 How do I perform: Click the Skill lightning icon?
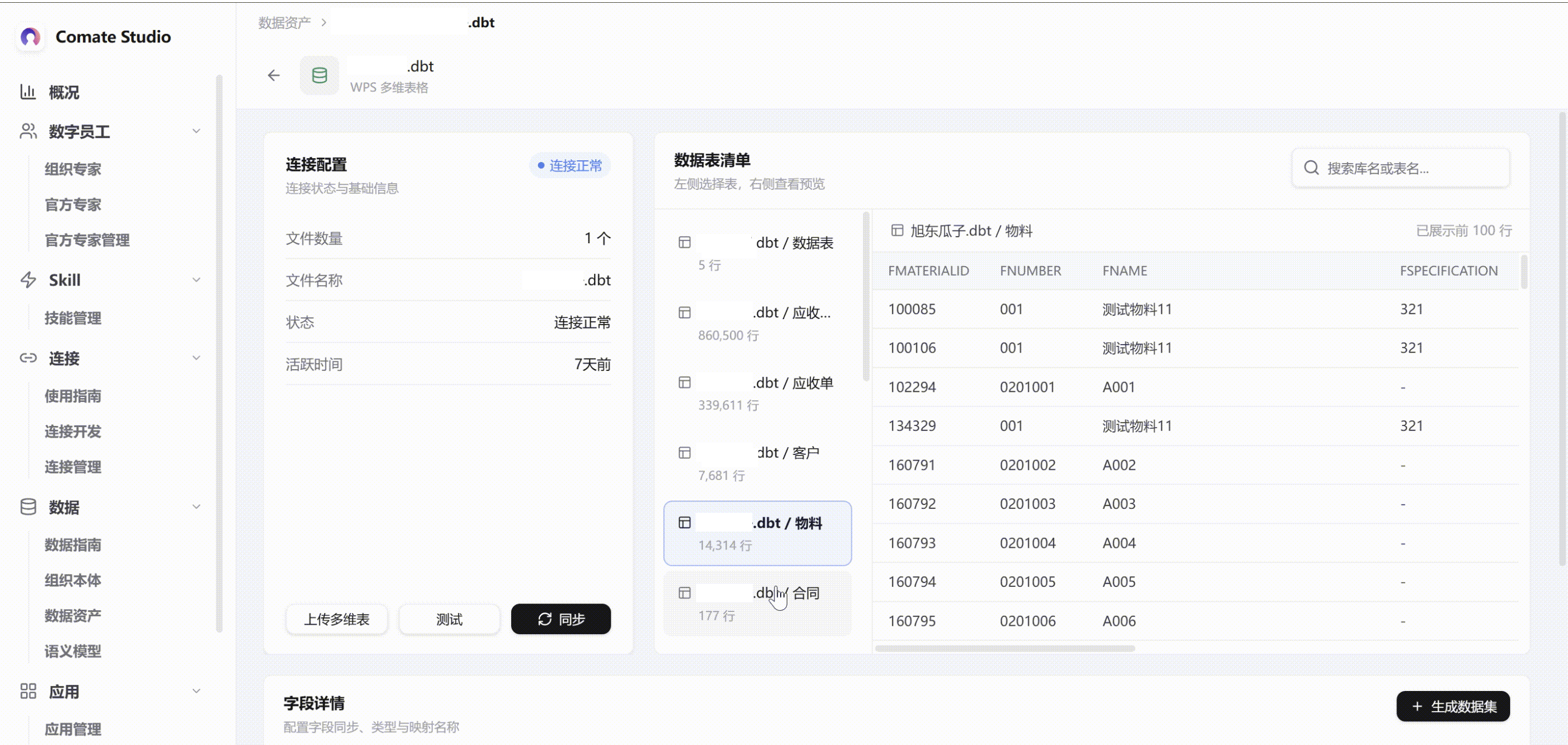pyautogui.click(x=28, y=280)
